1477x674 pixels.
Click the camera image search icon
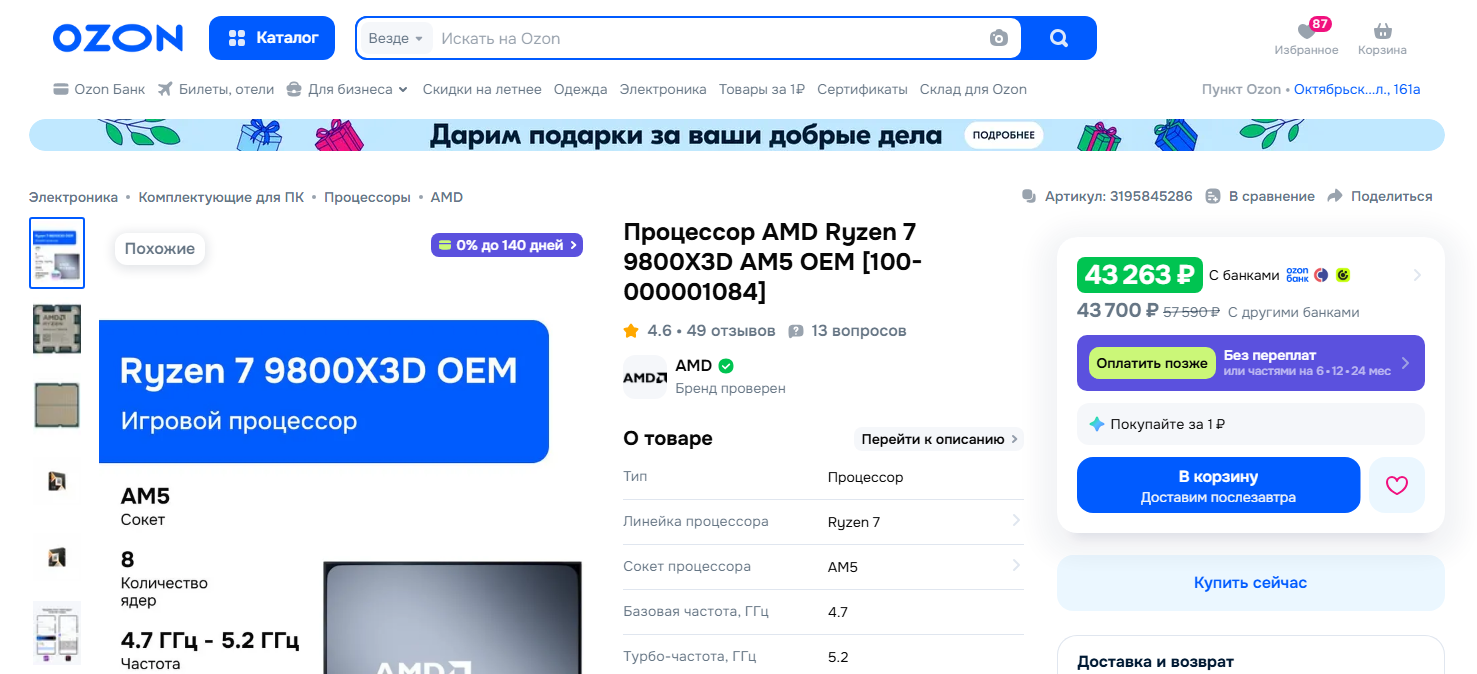(x=998, y=38)
